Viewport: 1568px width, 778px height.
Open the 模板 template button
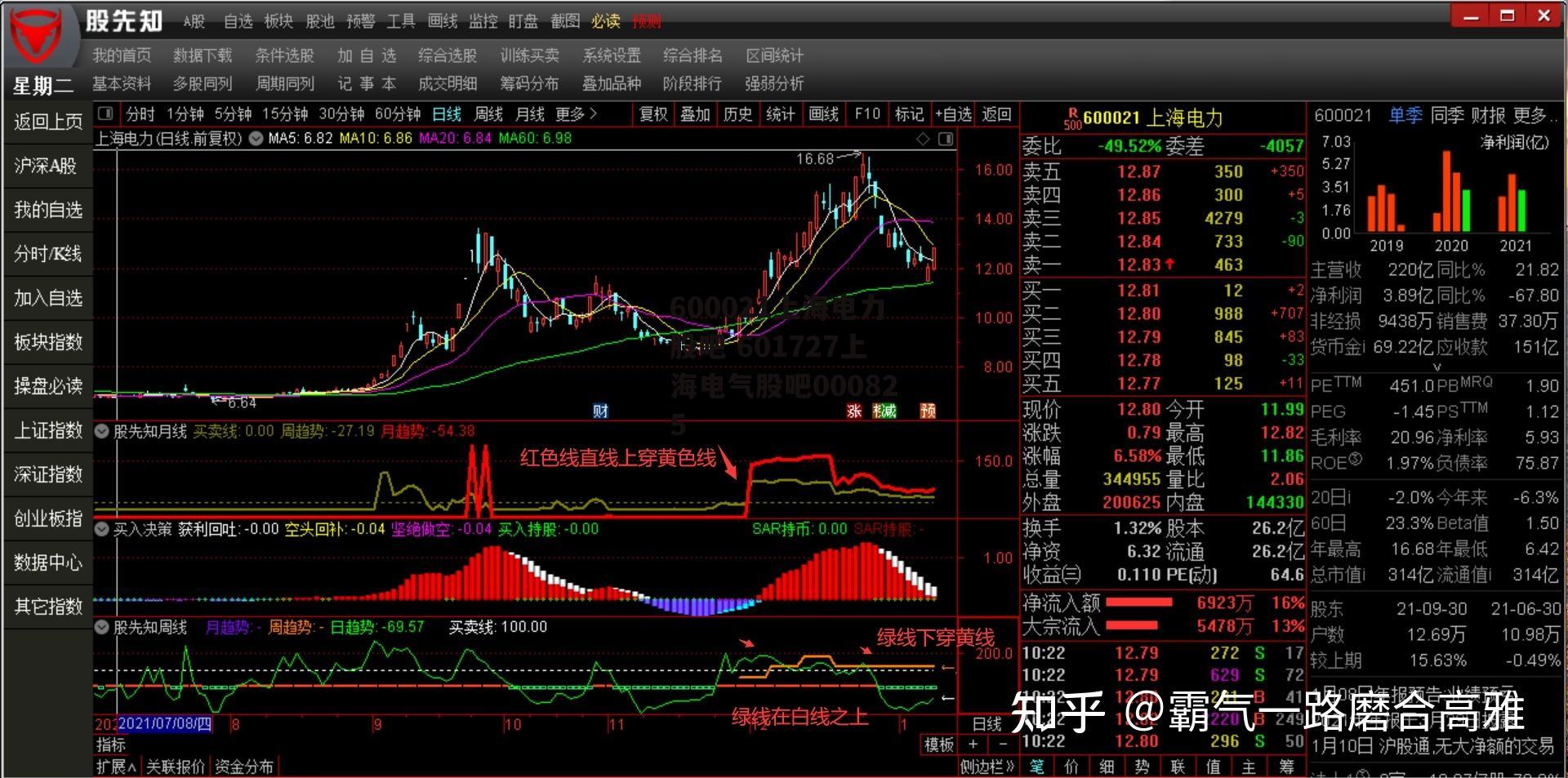[939, 745]
